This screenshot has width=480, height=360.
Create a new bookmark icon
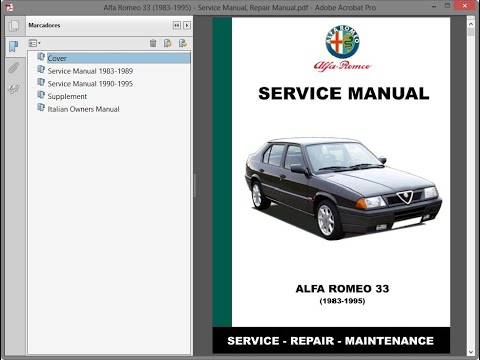pyautogui.click(x=168, y=43)
